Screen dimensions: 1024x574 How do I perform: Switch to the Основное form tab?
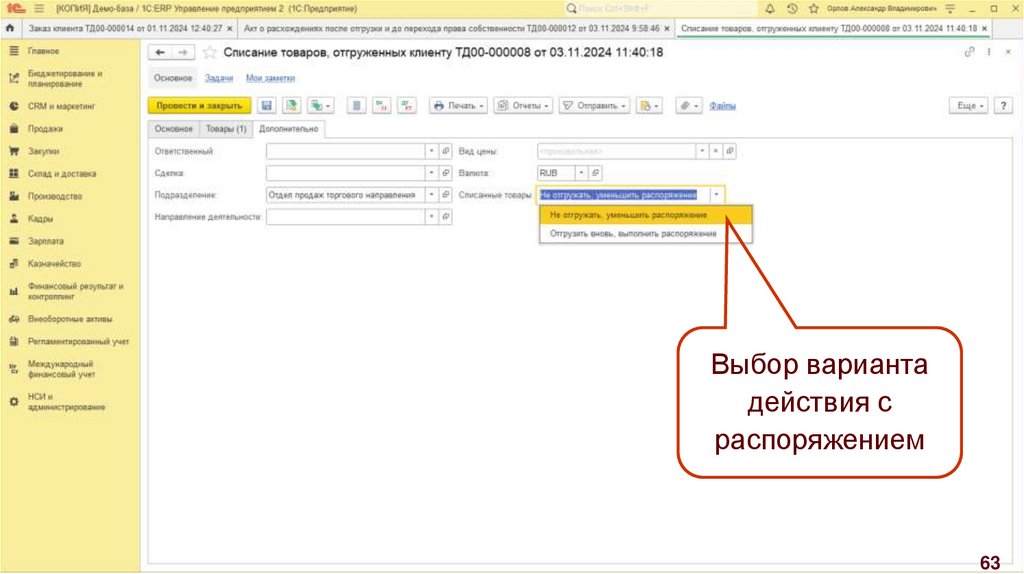tap(174, 129)
